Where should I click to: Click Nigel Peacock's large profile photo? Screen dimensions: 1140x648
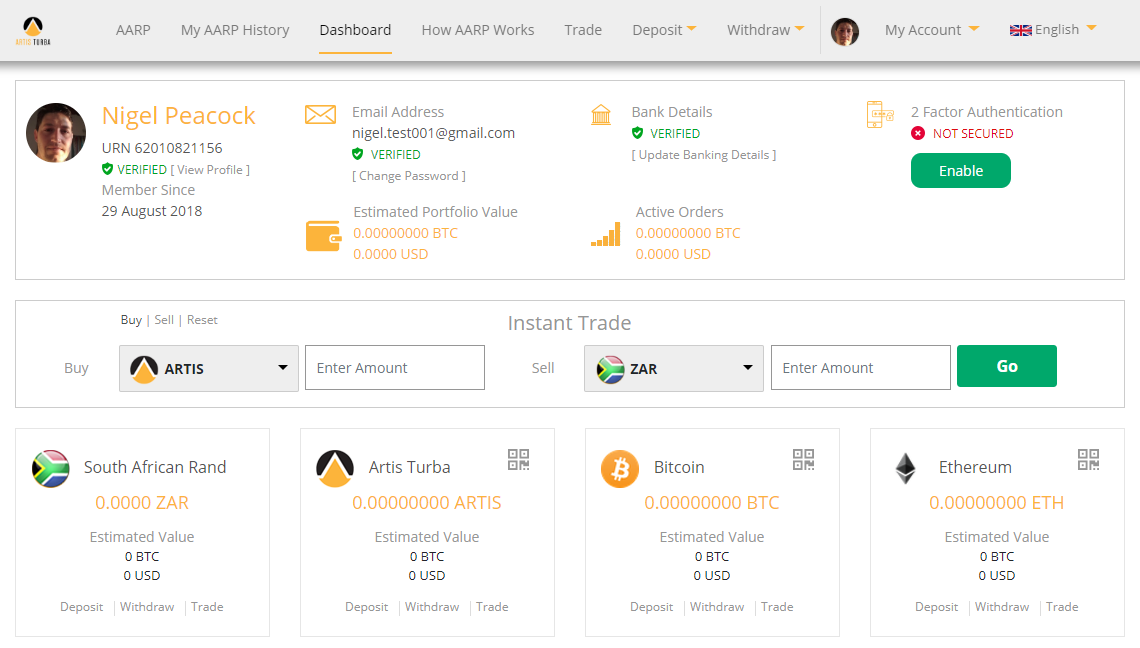56,132
